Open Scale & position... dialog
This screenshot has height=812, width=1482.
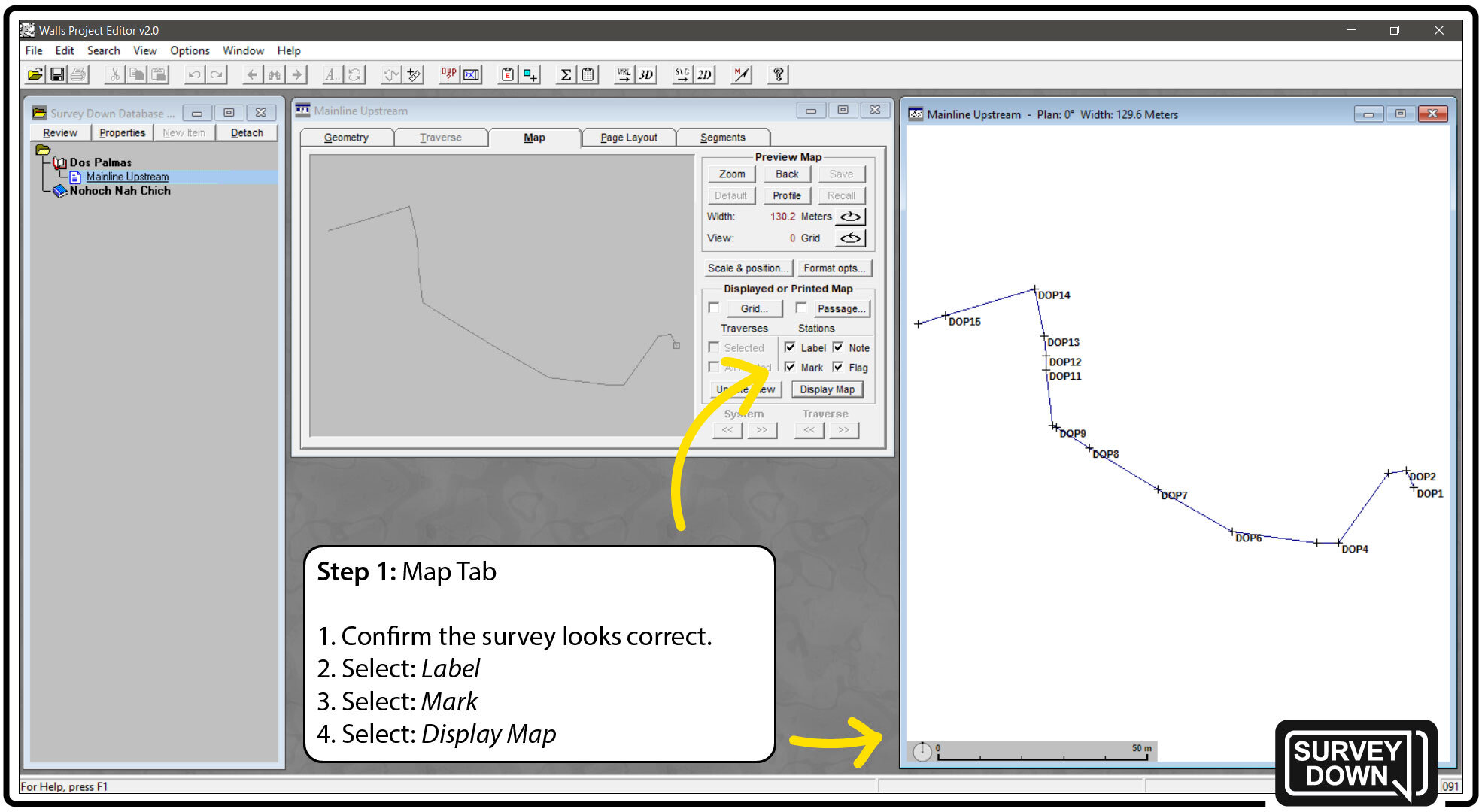coord(749,268)
